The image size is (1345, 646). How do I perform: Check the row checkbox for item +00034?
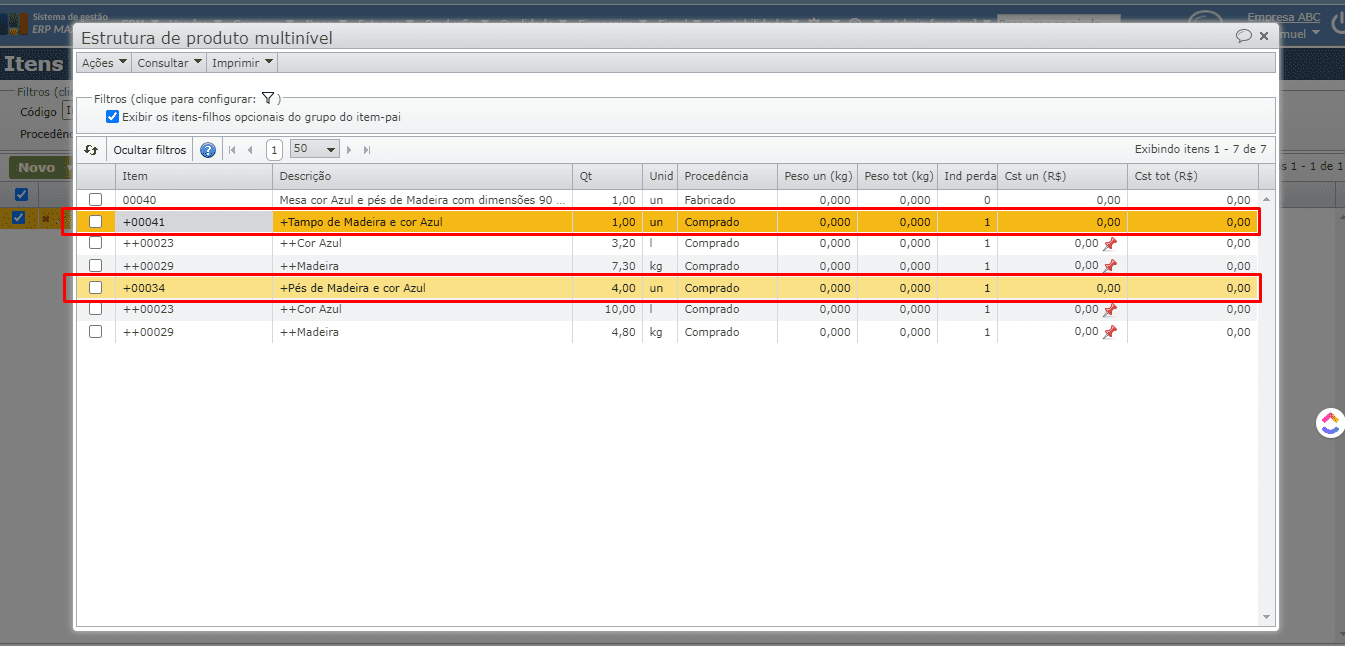(96, 288)
